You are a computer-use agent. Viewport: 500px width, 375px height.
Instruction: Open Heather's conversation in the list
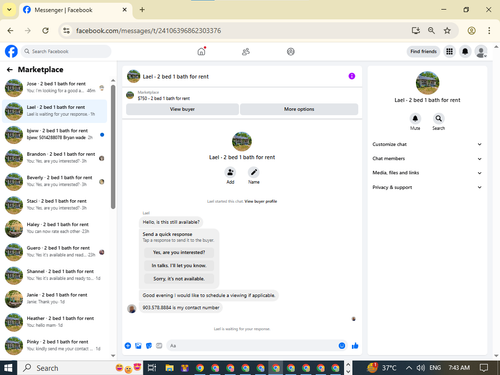55,322
